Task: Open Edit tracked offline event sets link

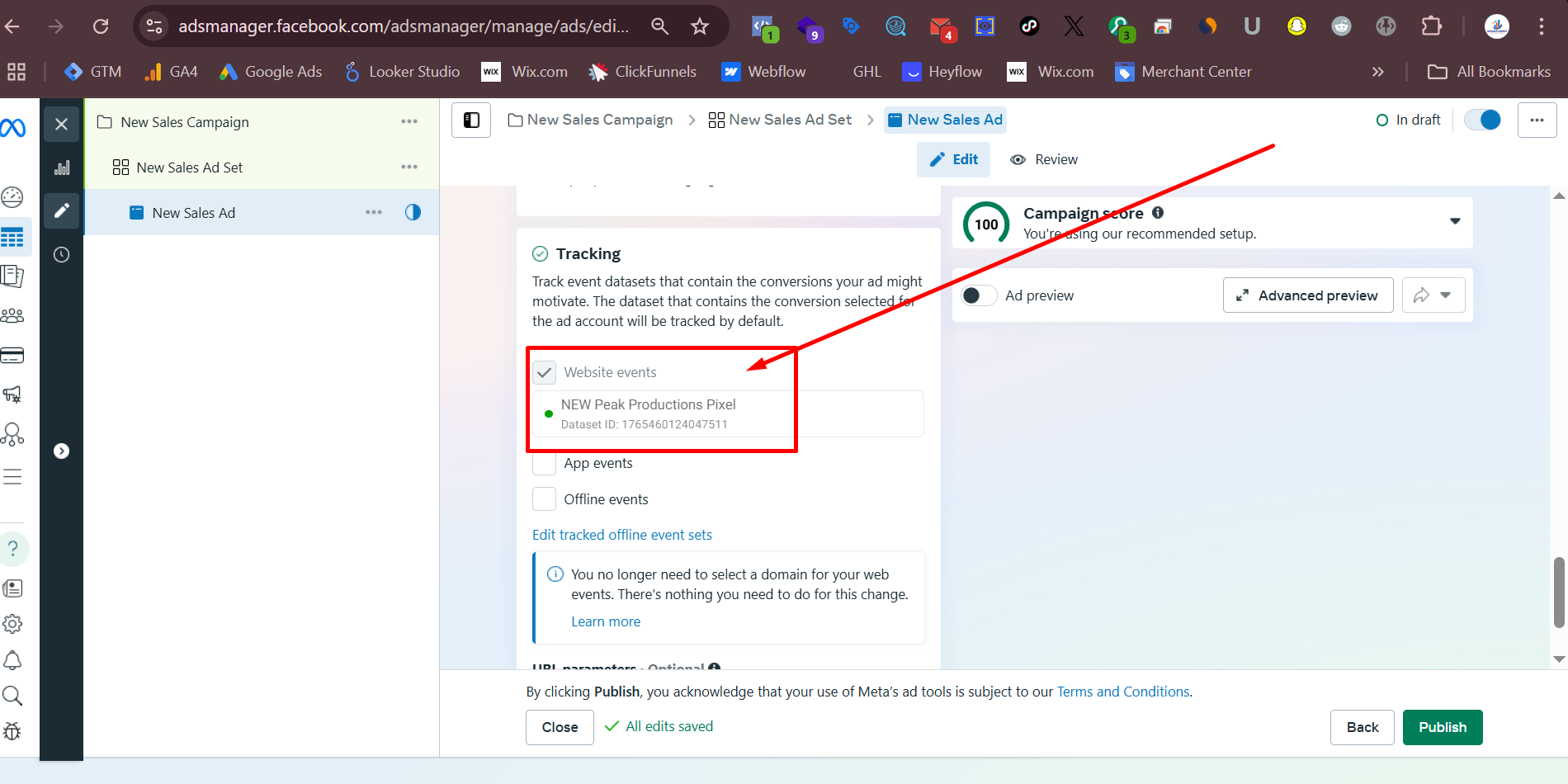Action: (621, 535)
